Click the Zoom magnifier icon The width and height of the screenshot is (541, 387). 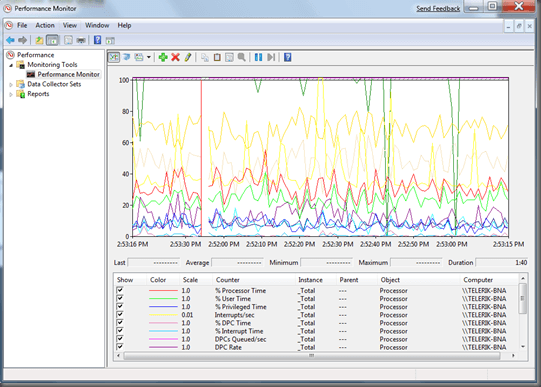(242, 57)
